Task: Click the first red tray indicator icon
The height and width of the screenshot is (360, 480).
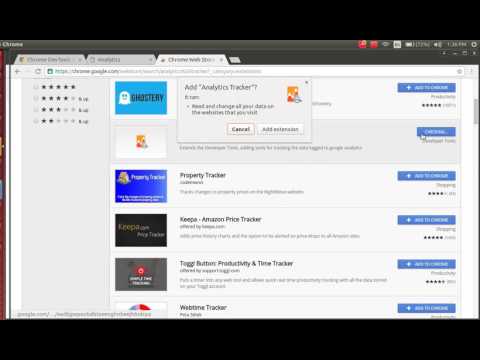Action: tap(362, 44)
